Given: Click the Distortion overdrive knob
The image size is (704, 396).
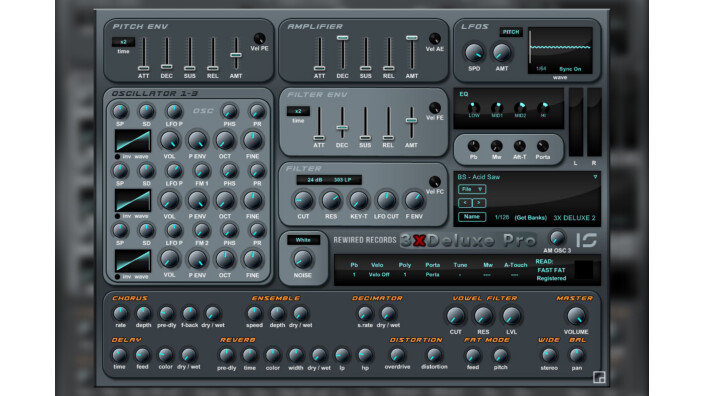Looking at the screenshot, I should tap(397, 356).
